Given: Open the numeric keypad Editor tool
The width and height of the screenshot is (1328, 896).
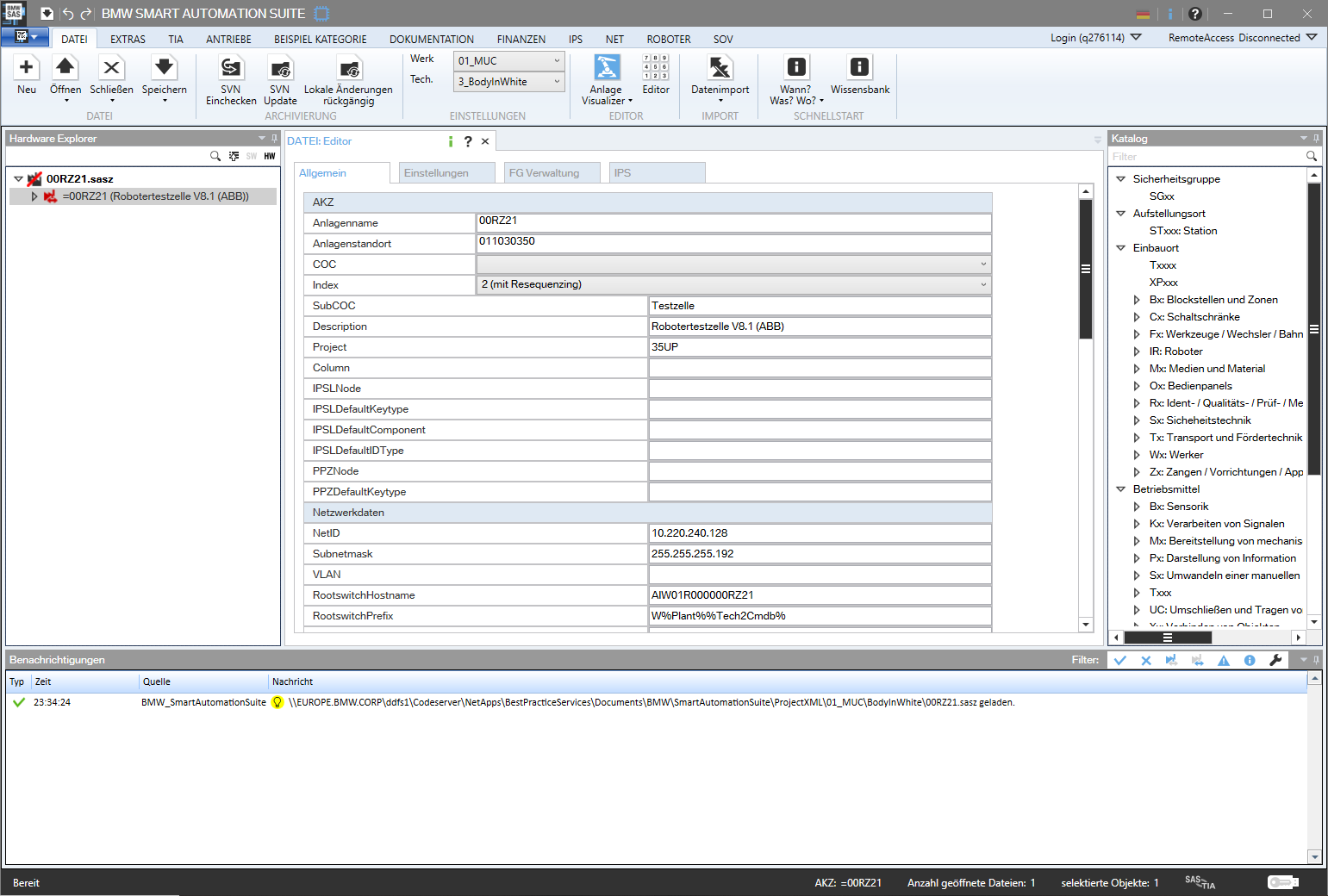Looking at the screenshot, I should (x=656, y=75).
